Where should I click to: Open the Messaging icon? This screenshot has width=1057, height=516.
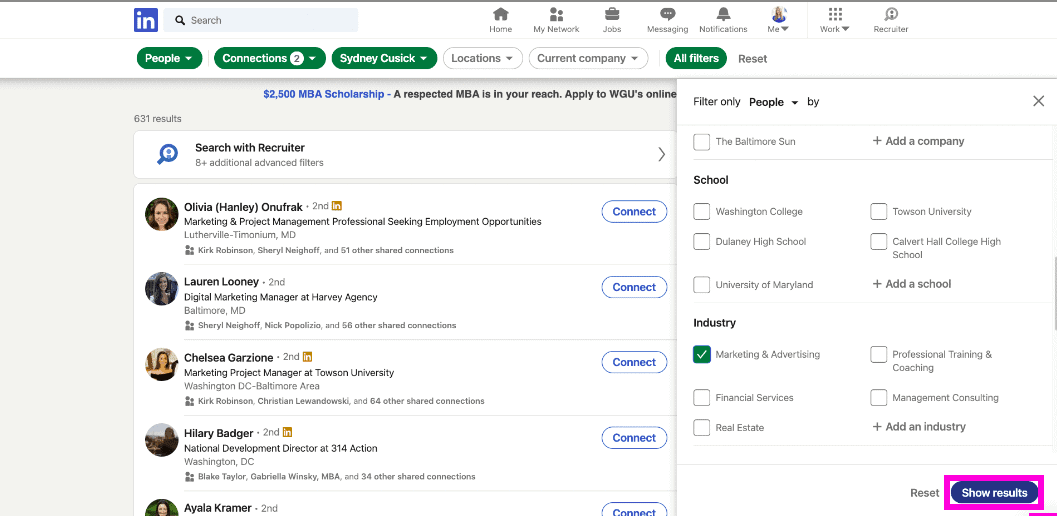point(667,14)
